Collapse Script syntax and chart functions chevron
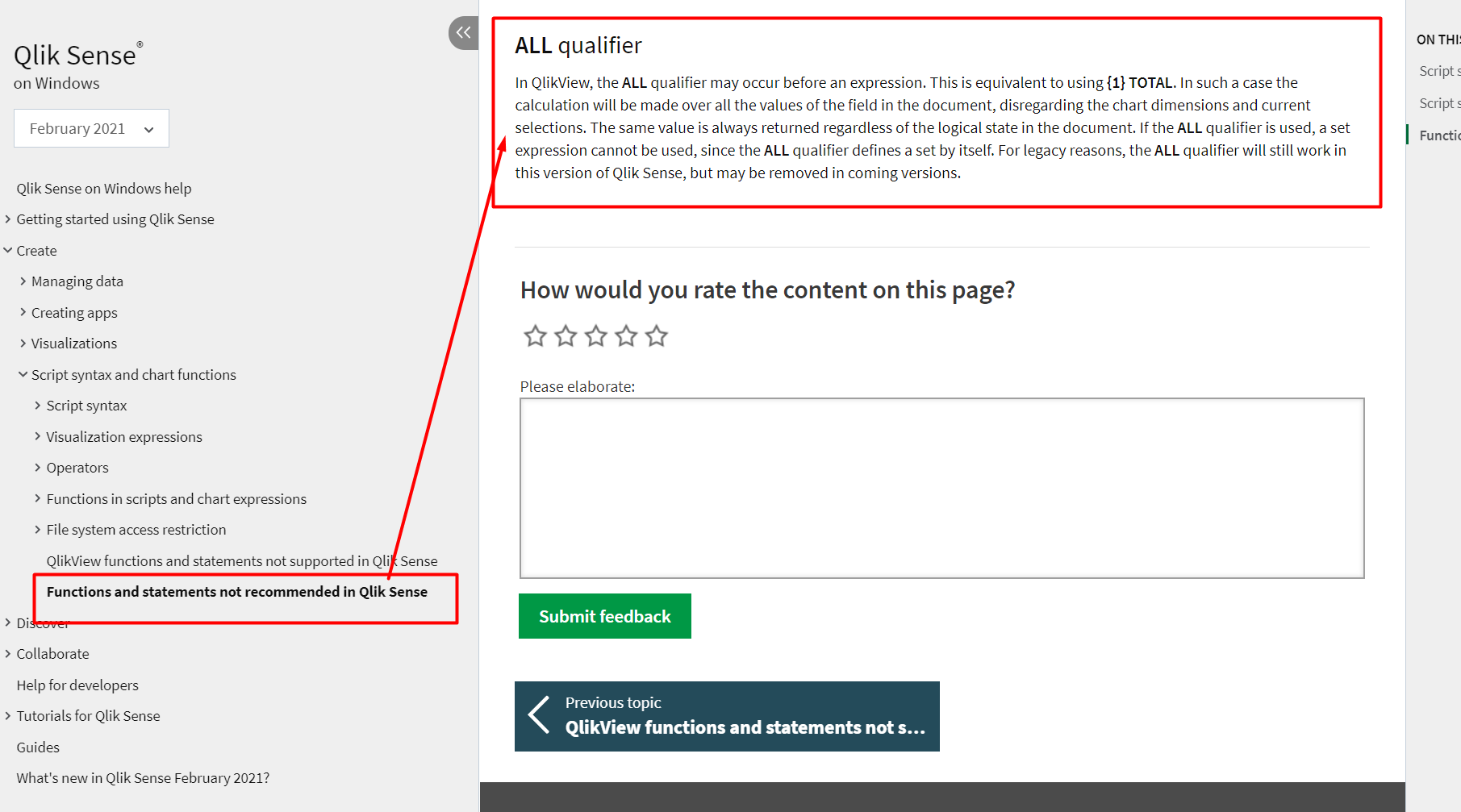This screenshot has height=812, width=1461. [x=23, y=374]
